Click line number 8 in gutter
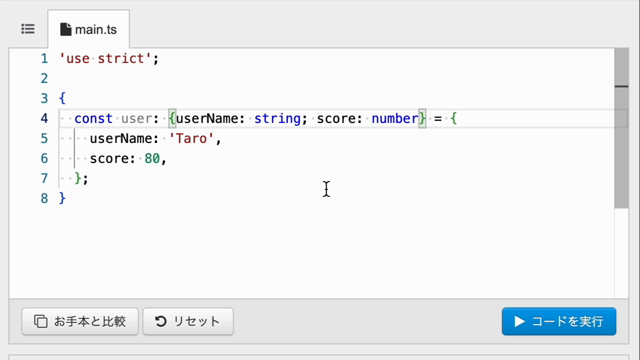The width and height of the screenshot is (640, 360). pyautogui.click(x=44, y=198)
